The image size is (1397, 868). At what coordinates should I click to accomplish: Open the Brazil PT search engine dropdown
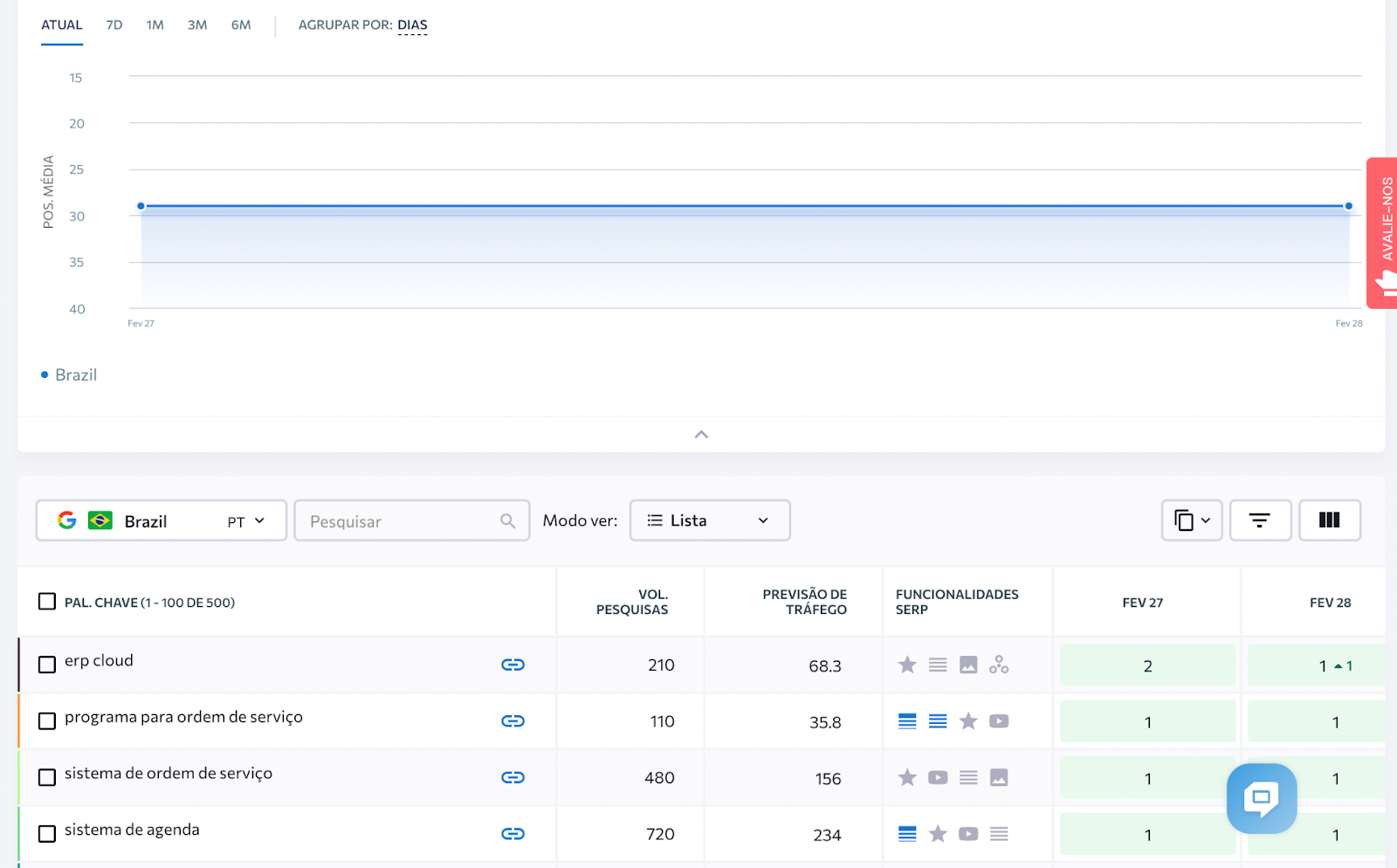click(162, 521)
